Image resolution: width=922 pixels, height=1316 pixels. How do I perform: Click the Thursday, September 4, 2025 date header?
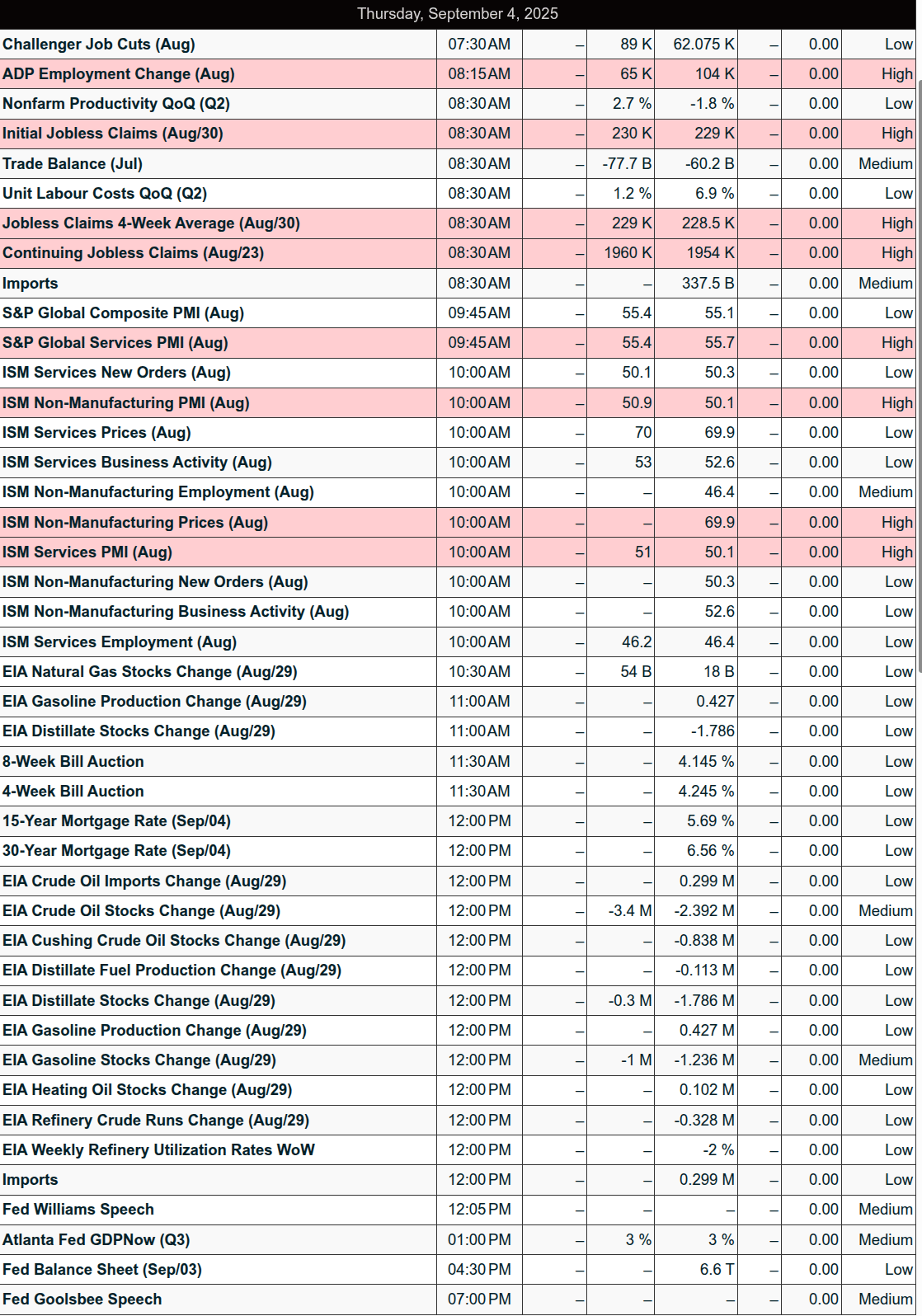(458, 14)
